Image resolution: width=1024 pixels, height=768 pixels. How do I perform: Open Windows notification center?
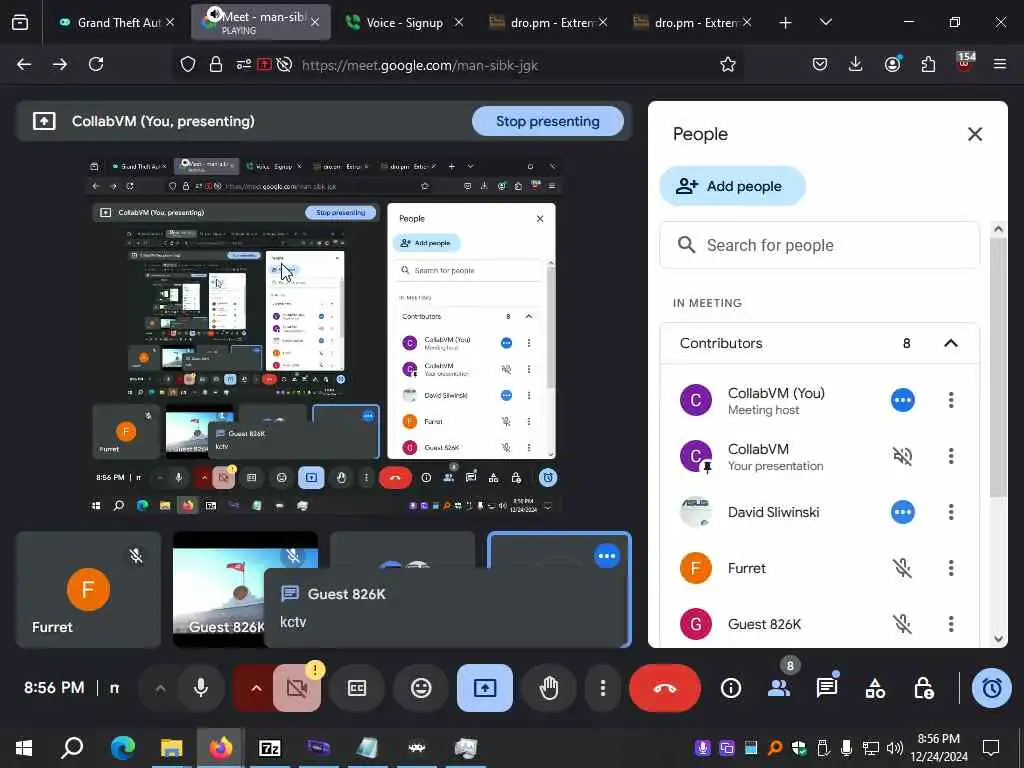coord(991,748)
